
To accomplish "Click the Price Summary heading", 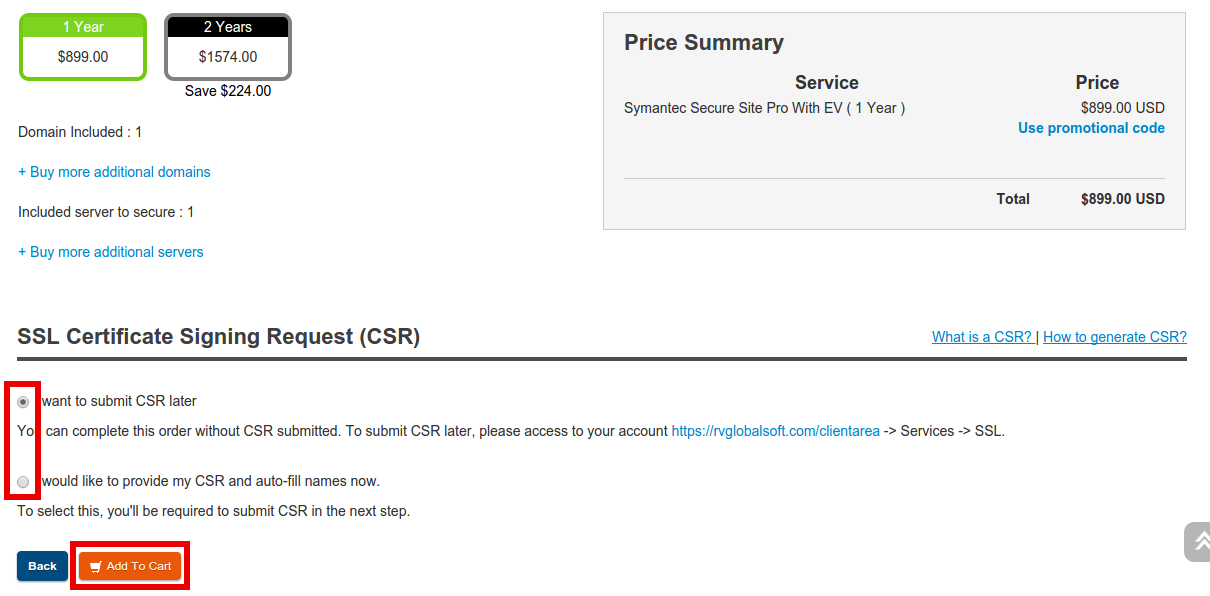I will pos(704,42).
